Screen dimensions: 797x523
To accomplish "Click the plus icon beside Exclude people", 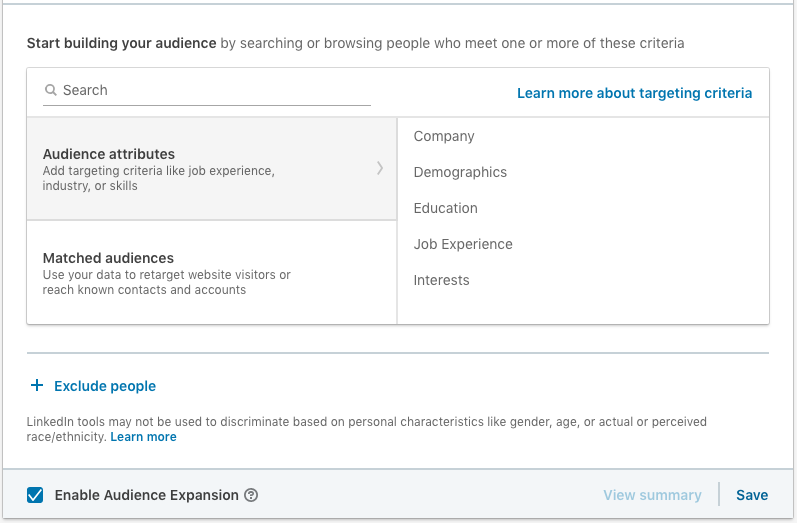I will click(37, 386).
